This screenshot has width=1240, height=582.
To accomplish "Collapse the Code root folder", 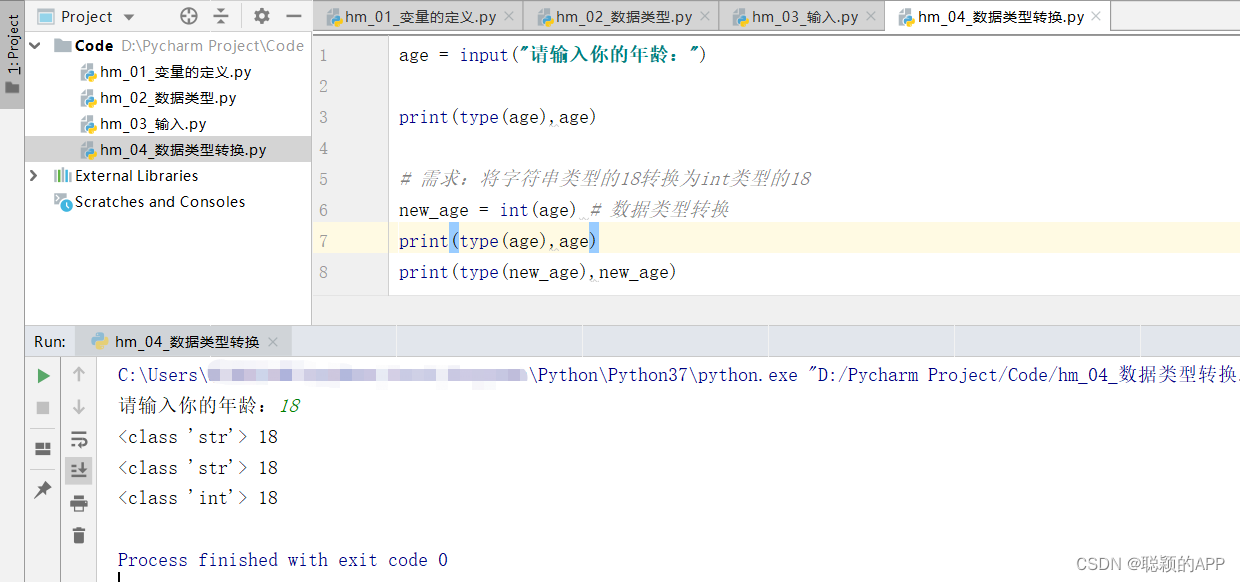I will pos(35,46).
